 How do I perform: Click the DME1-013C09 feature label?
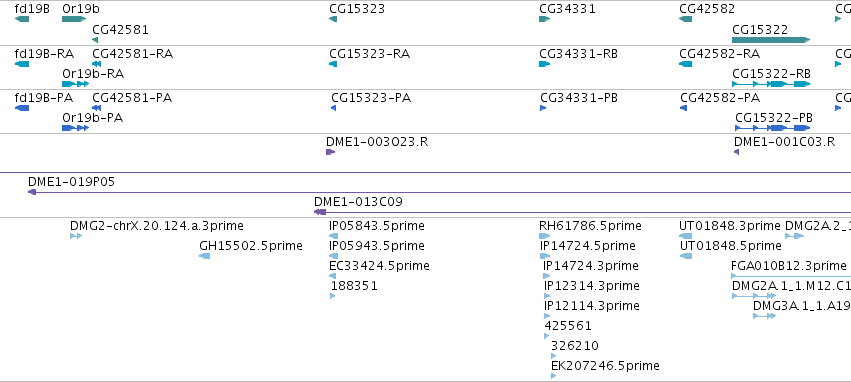point(358,202)
